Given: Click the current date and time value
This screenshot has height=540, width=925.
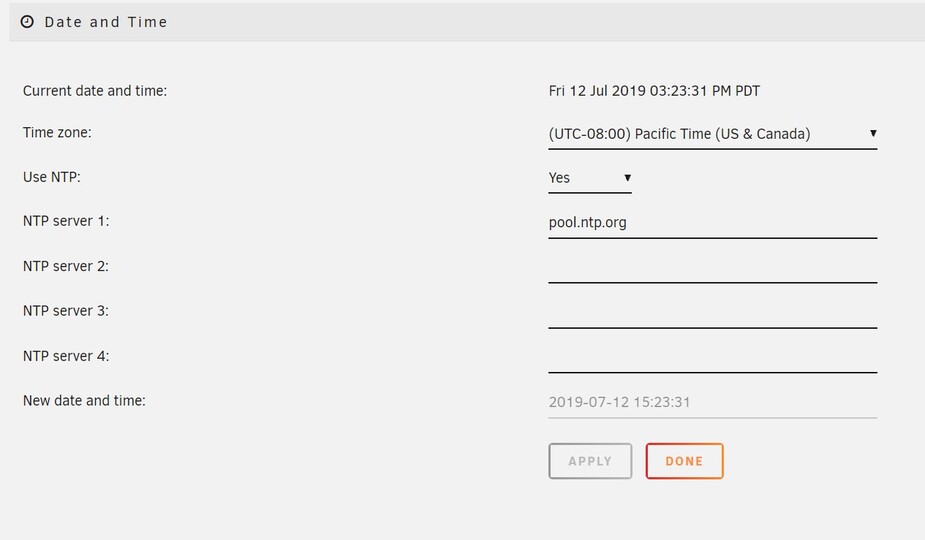Looking at the screenshot, I should [x=654, y=91].
